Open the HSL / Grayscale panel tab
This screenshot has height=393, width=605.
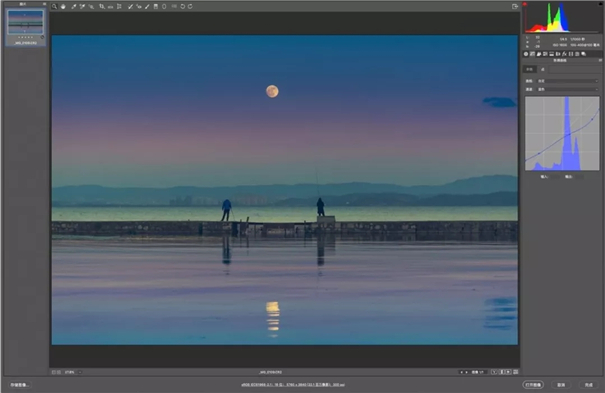coord(545,54)
